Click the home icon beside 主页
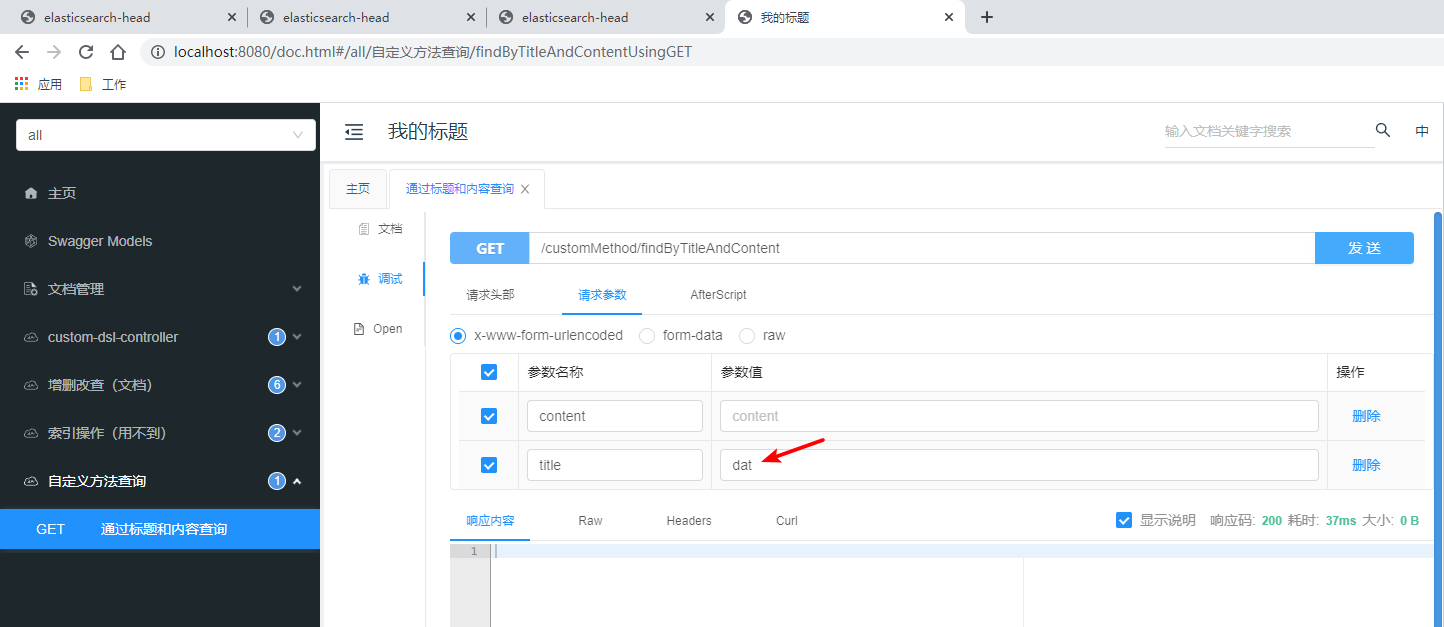 click(30, 193)
